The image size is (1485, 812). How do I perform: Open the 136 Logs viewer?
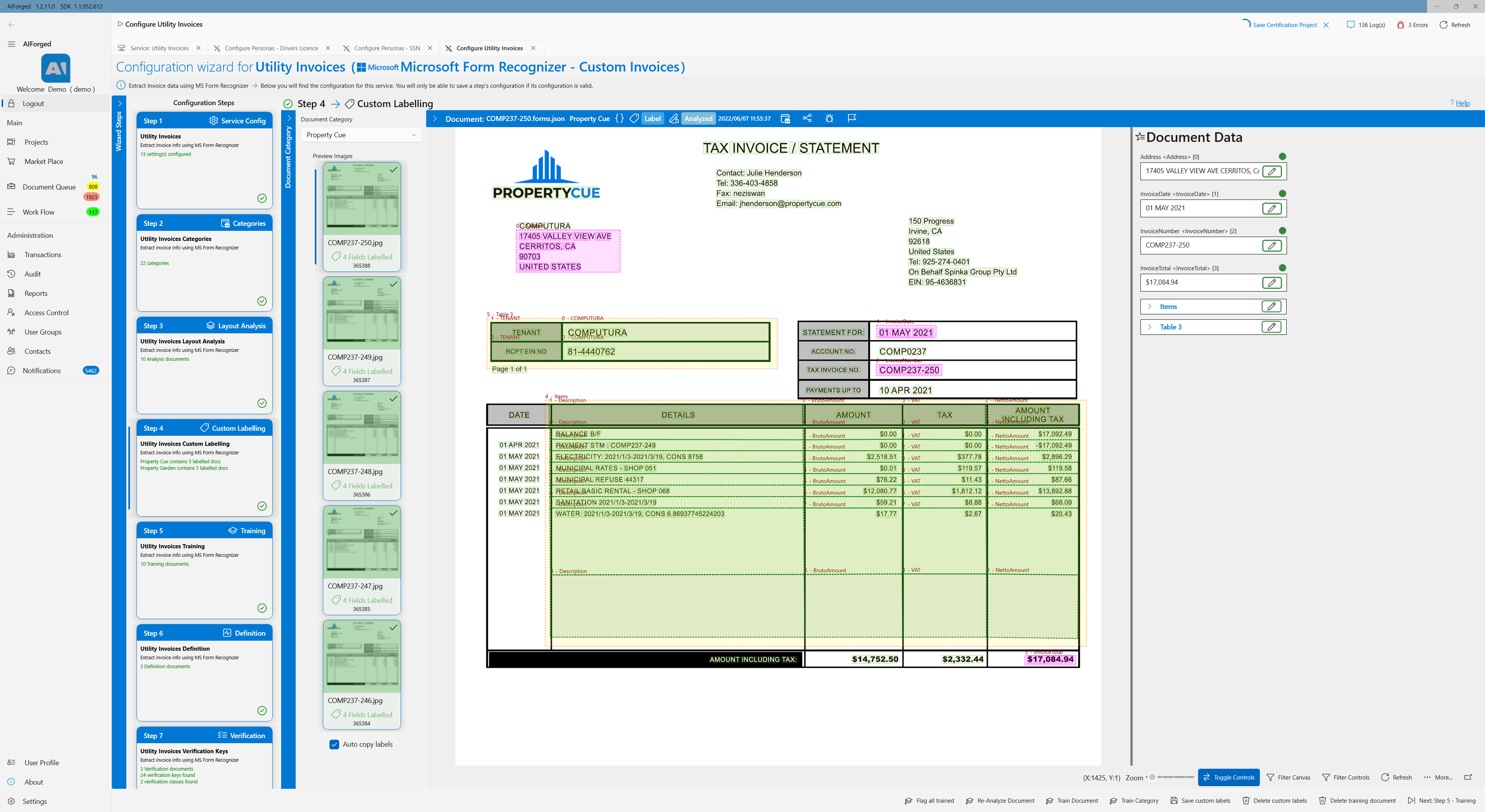click(x=1366, y=25)
